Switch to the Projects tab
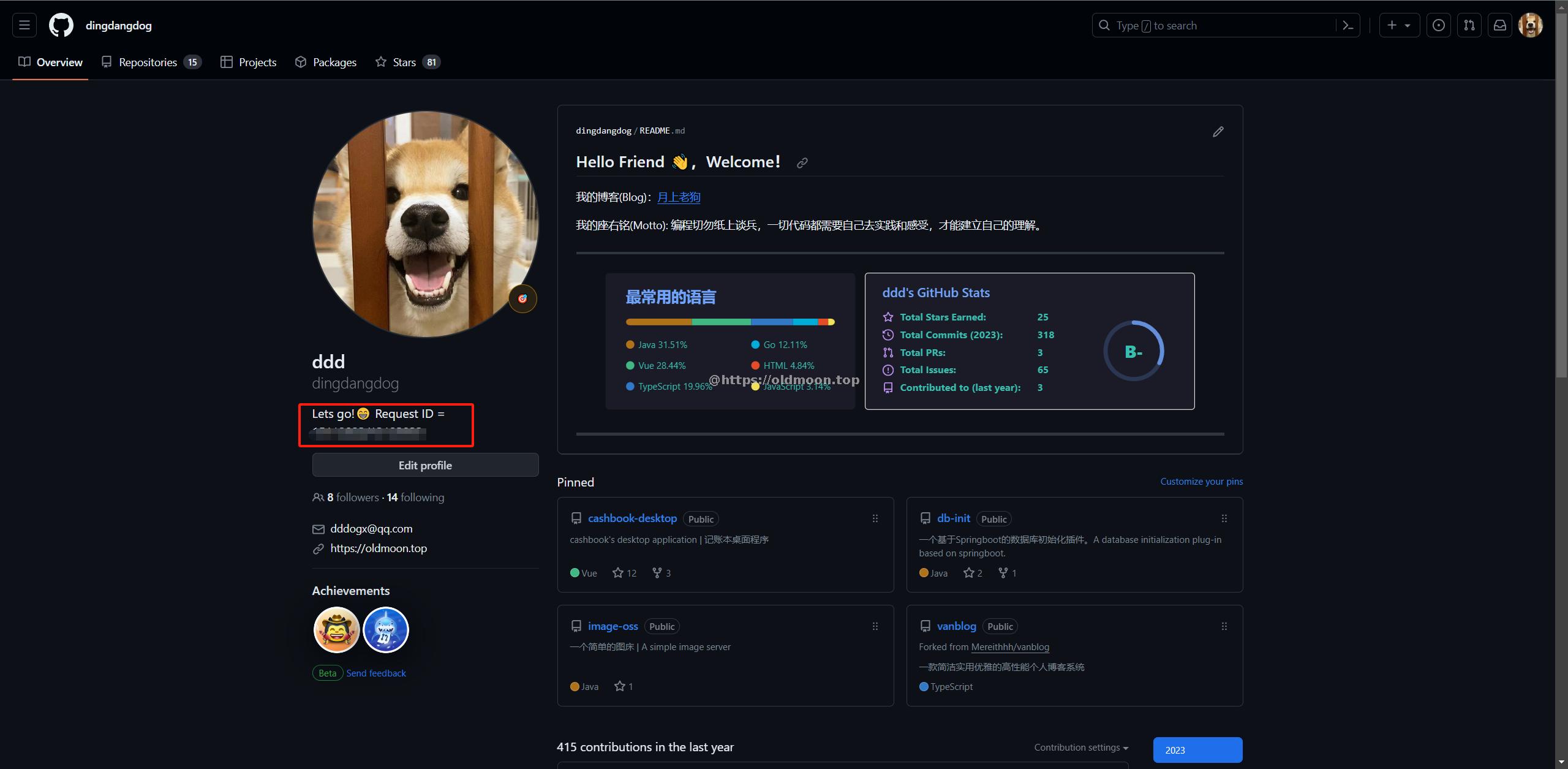This screenshot has height=769, width=1568. pos(249,62)
